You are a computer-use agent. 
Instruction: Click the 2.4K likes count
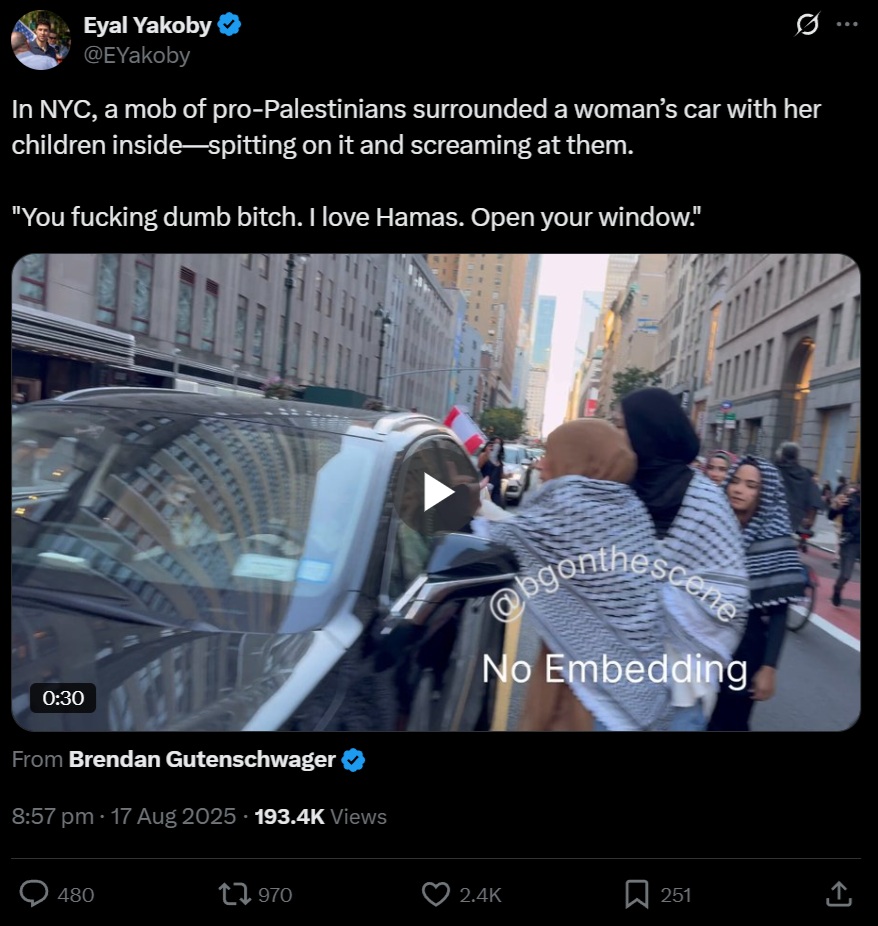coord(481,895)
